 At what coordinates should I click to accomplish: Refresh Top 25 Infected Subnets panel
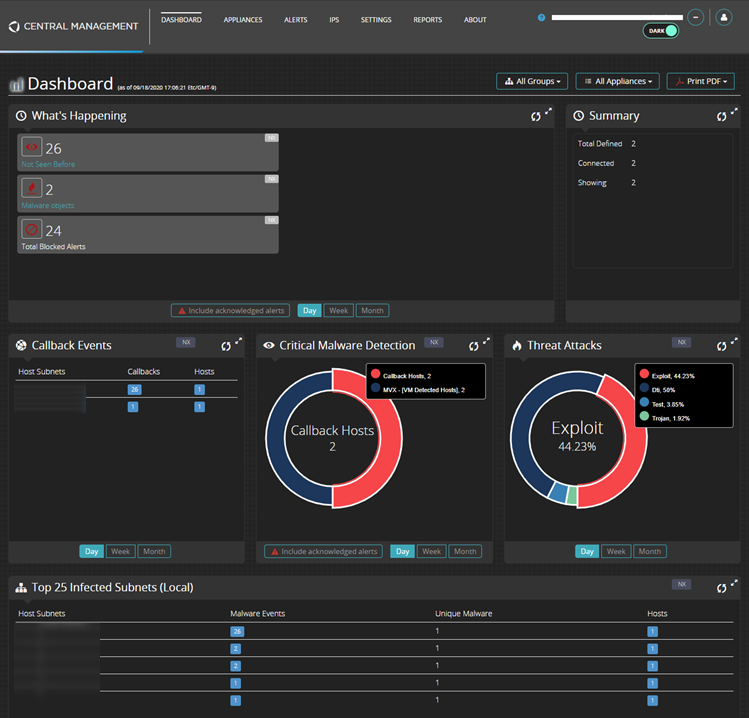(x=721, y=588)
